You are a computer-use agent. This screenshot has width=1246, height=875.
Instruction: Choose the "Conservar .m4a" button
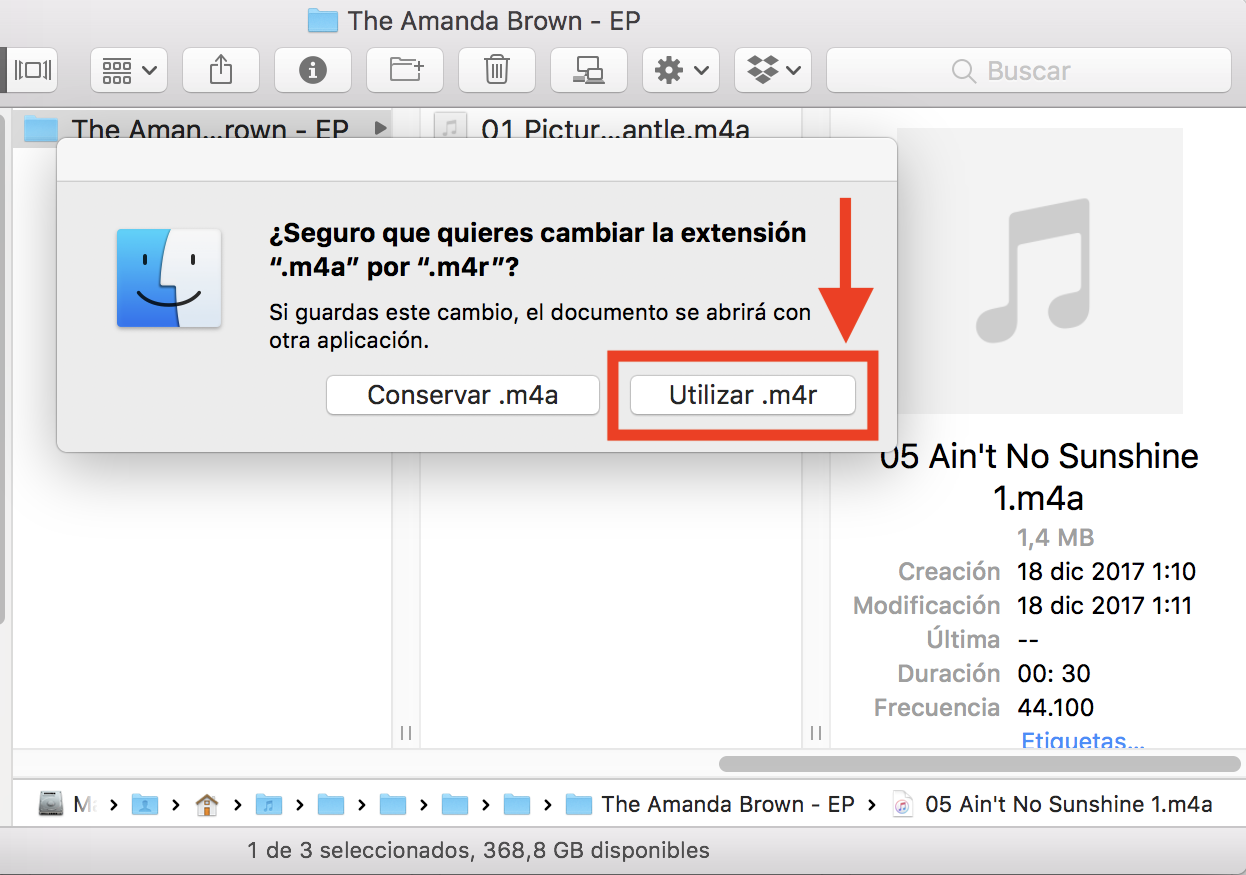(462, 395)
